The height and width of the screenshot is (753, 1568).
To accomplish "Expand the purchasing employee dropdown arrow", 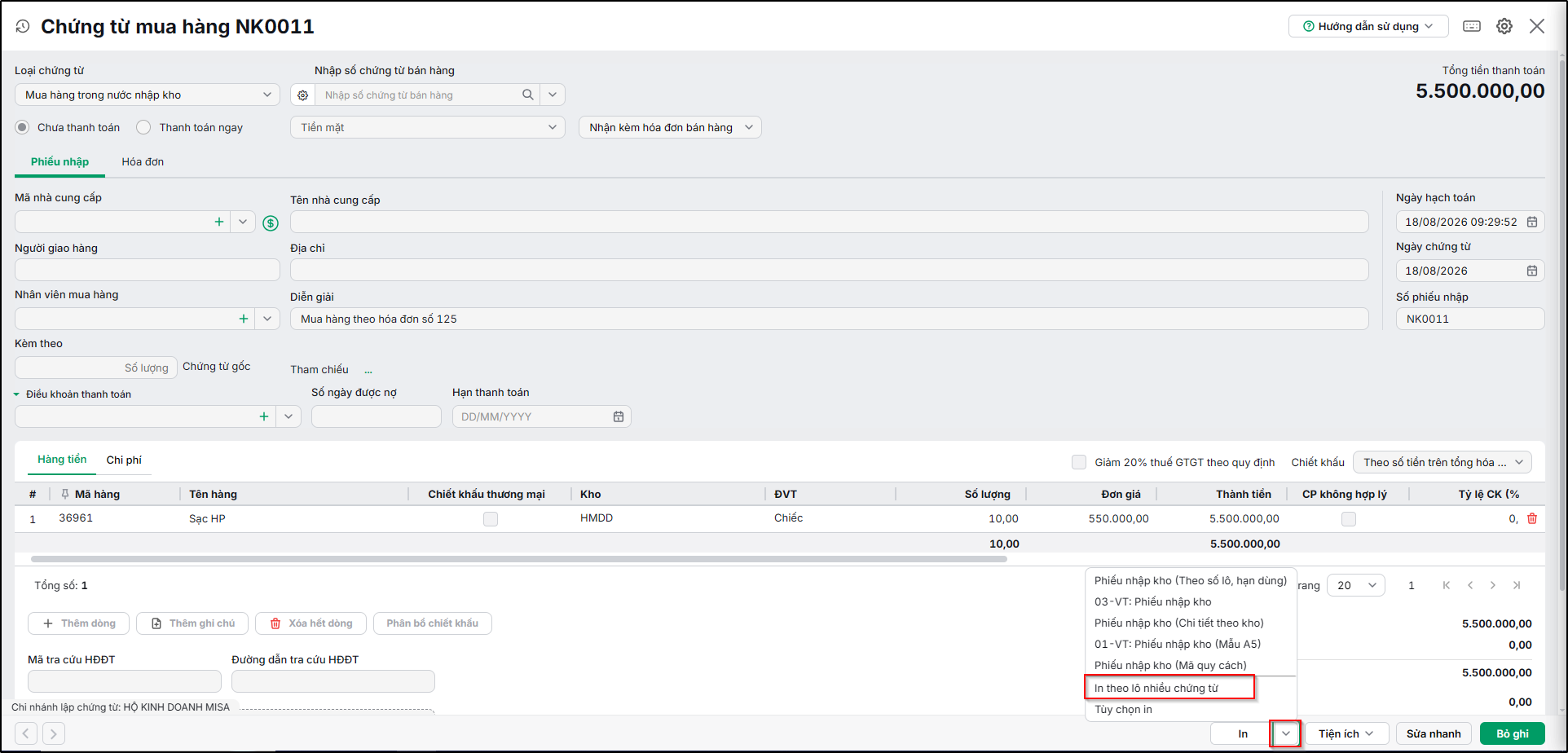I will (267, 319).
